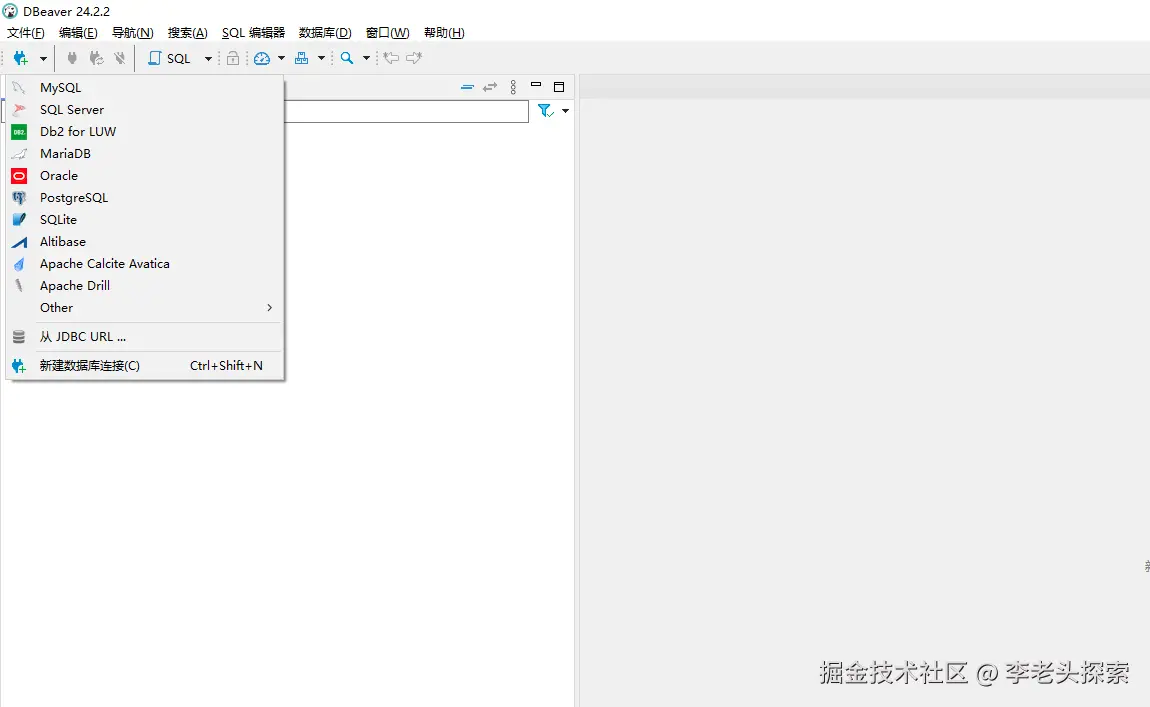Expand the blue boxes icon dropdown arrow

tap(321, 59)
